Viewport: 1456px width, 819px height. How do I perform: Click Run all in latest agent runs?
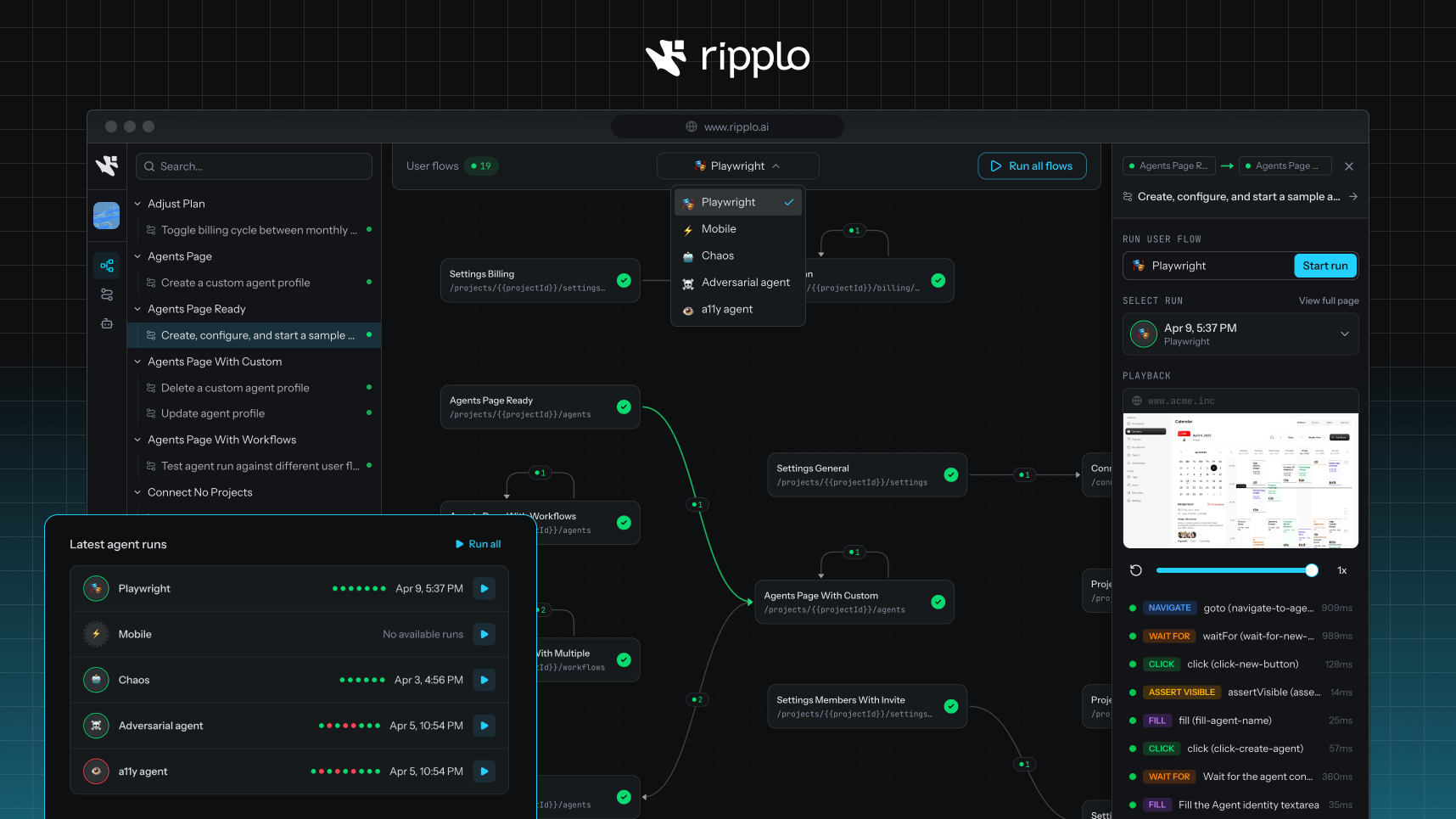click(x=478, y=544)
